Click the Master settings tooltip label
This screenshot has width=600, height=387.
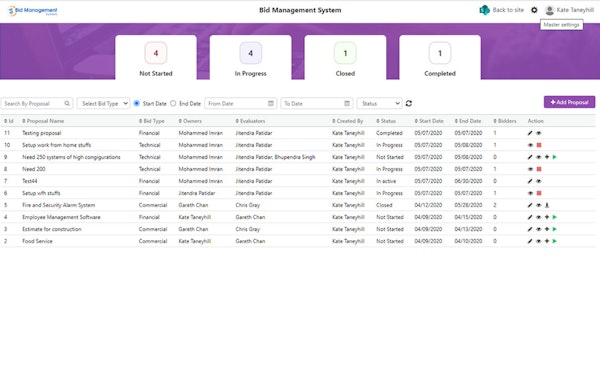[561, 25]
